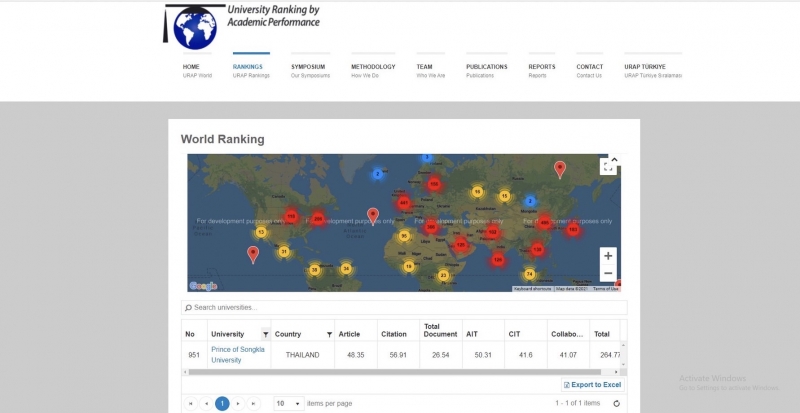The image size is (800, 413).
Task: Refresh the grid with reload icon
Action: pyautogui.click(x=616, y=403)
